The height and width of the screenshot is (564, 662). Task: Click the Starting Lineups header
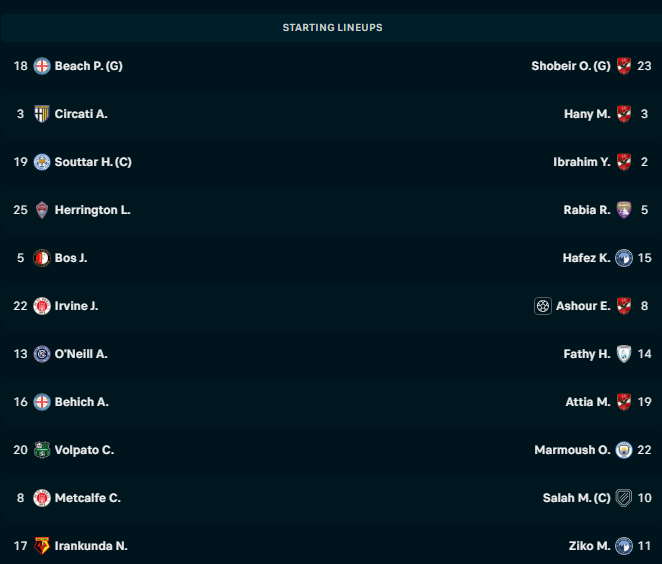tap(332, 27)
